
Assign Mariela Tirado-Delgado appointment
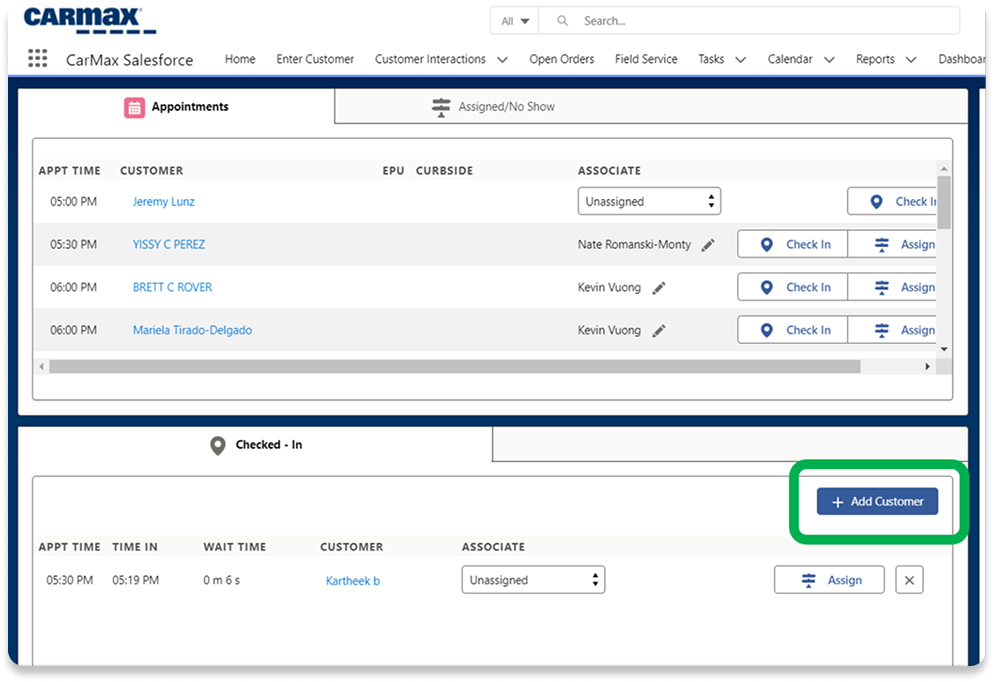click(893, 330)
